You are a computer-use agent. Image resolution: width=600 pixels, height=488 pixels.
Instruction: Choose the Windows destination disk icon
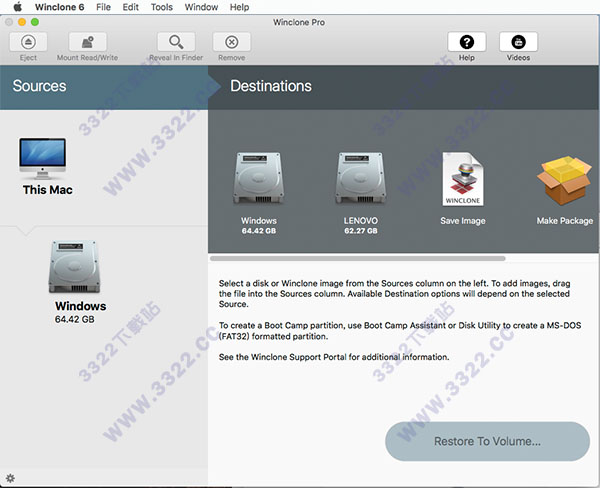[259, 179]
